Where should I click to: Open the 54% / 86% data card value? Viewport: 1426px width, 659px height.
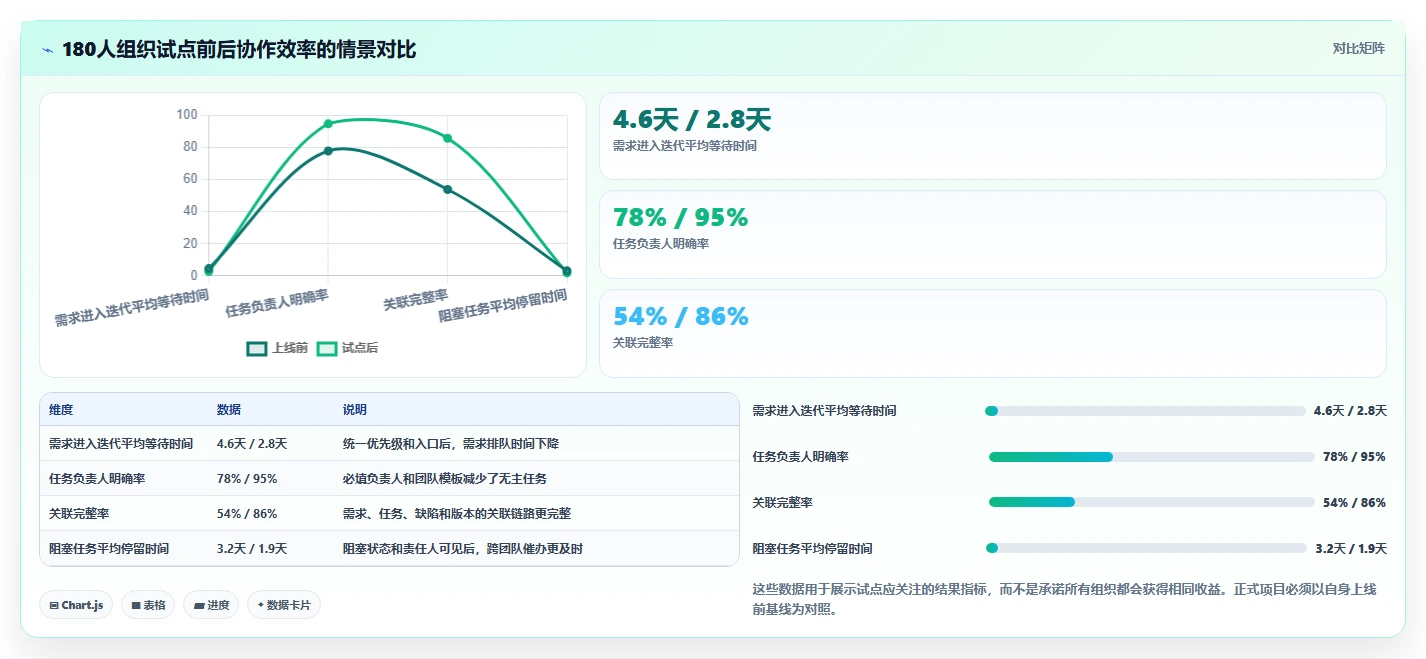coord(680,316)
